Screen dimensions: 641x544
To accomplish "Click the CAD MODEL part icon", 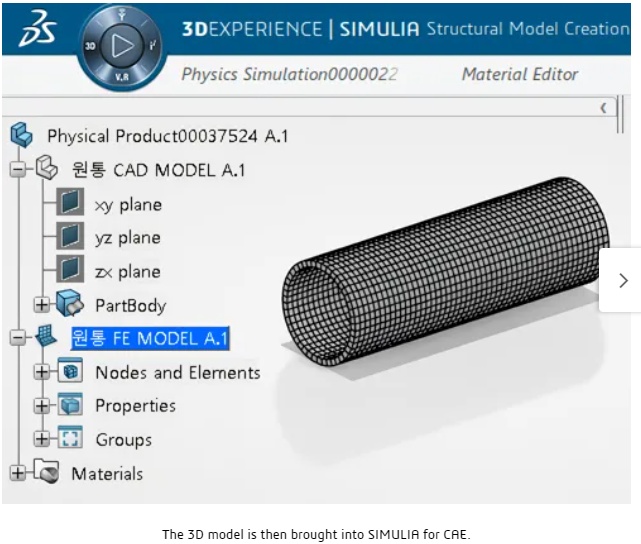I will pos(47,168).
